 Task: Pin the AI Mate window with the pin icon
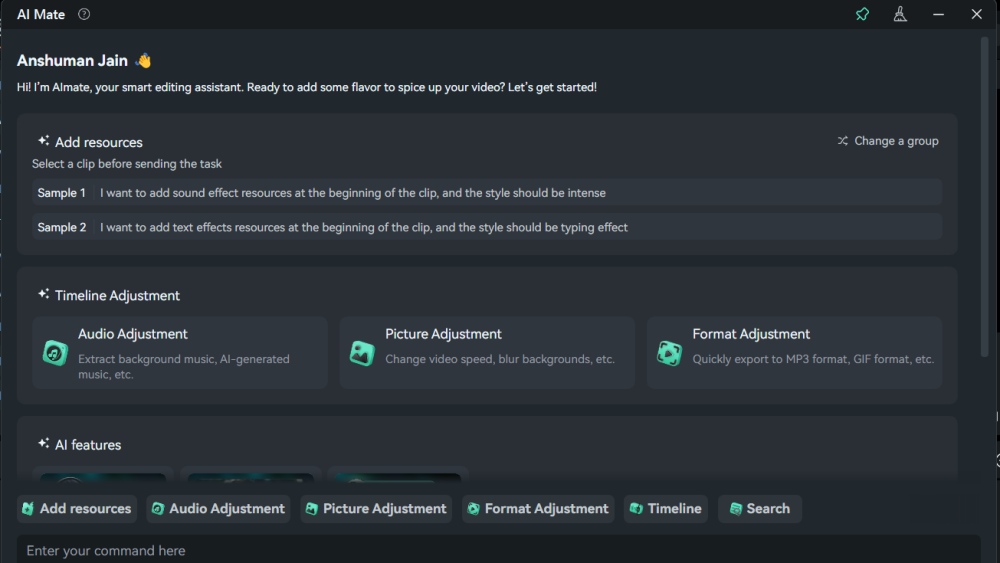coord(862,14)
